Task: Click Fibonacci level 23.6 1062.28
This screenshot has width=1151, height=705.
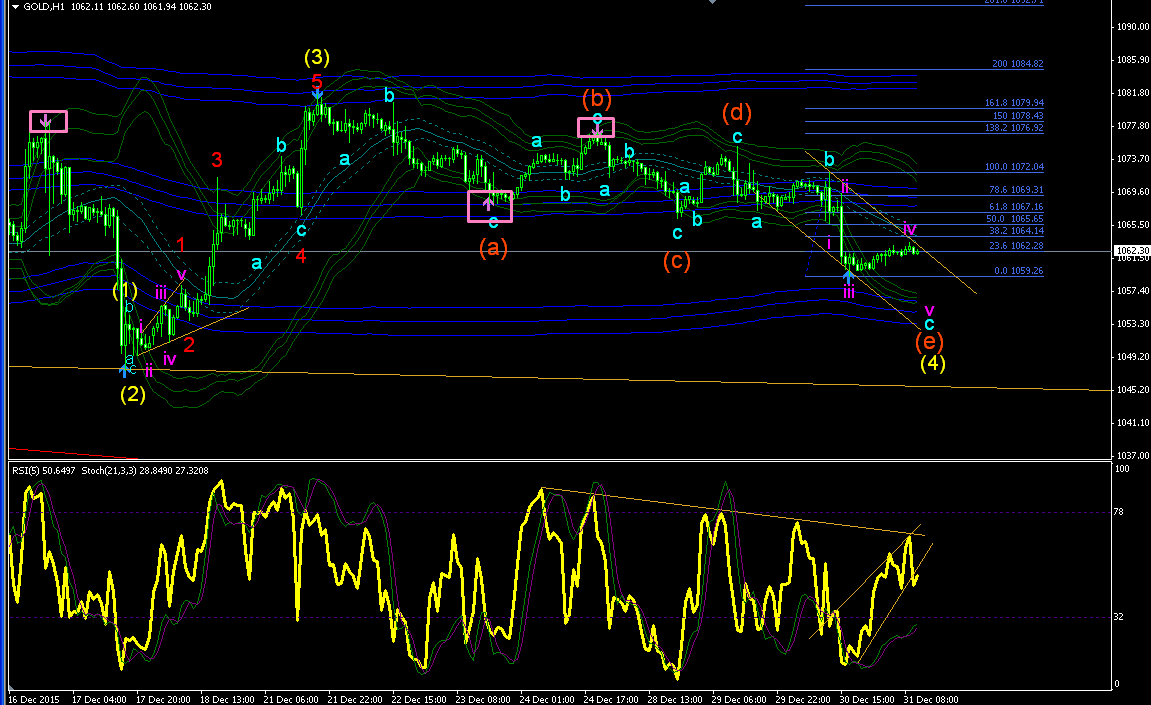Action: pos(1016,246)
